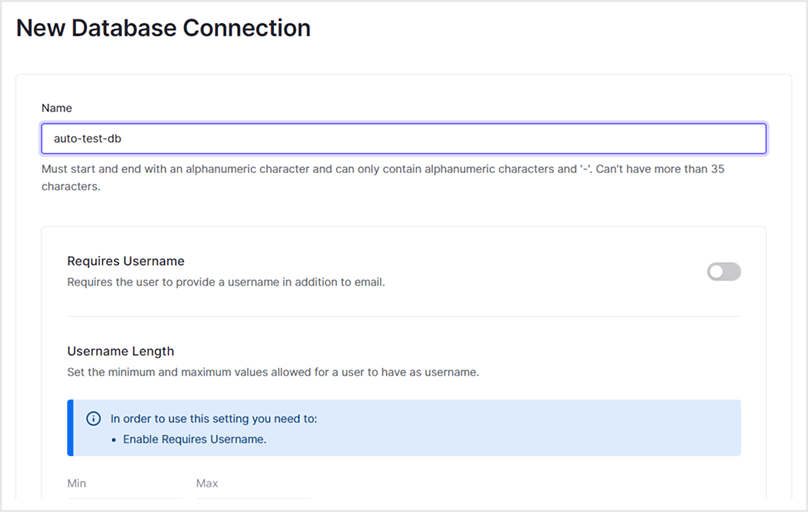Click the Requires Username heading

tap(125, 261)
